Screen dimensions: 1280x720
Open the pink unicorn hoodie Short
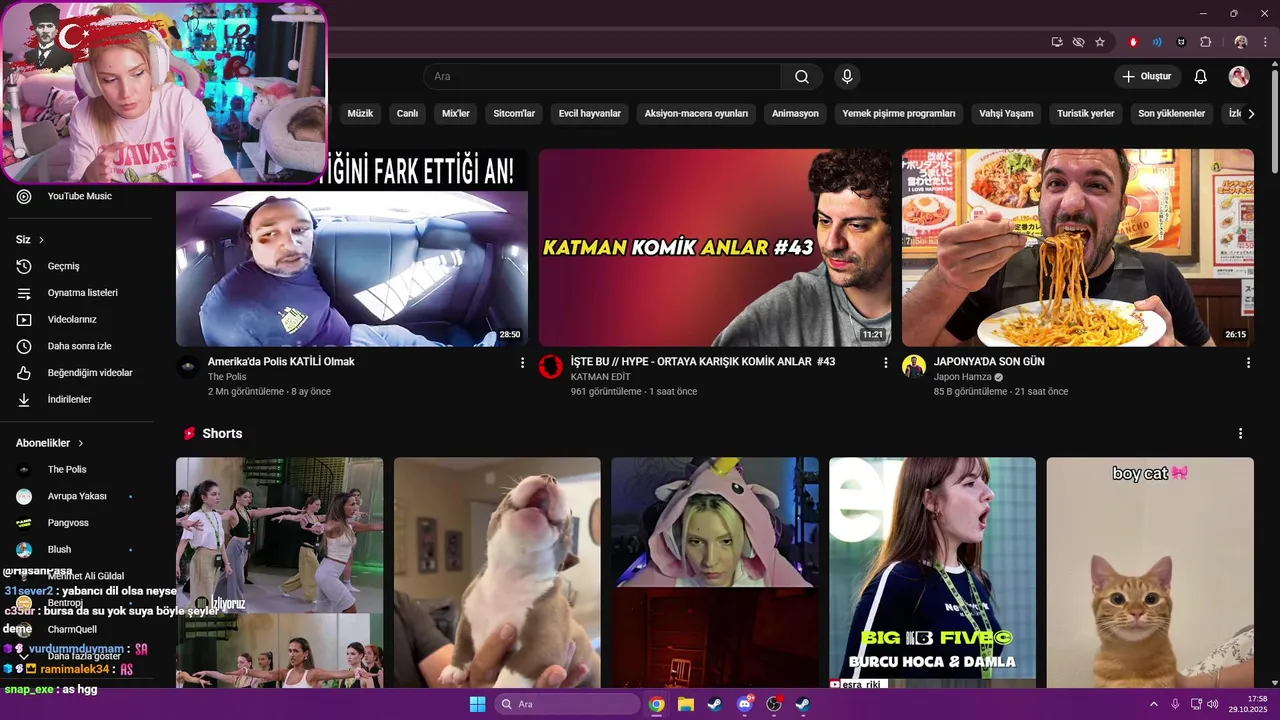coord(715,573)
